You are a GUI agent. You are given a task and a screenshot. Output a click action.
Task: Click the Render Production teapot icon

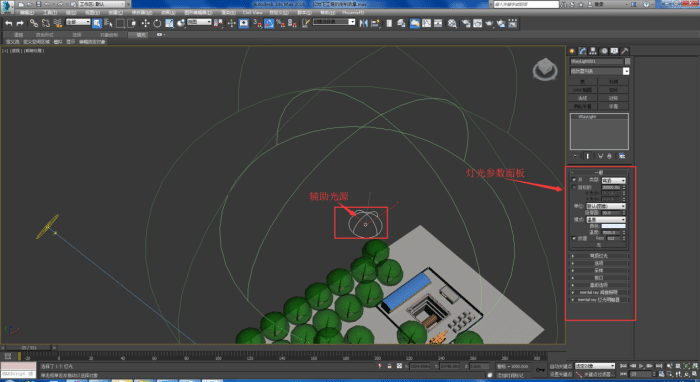(x=489, y=23)
